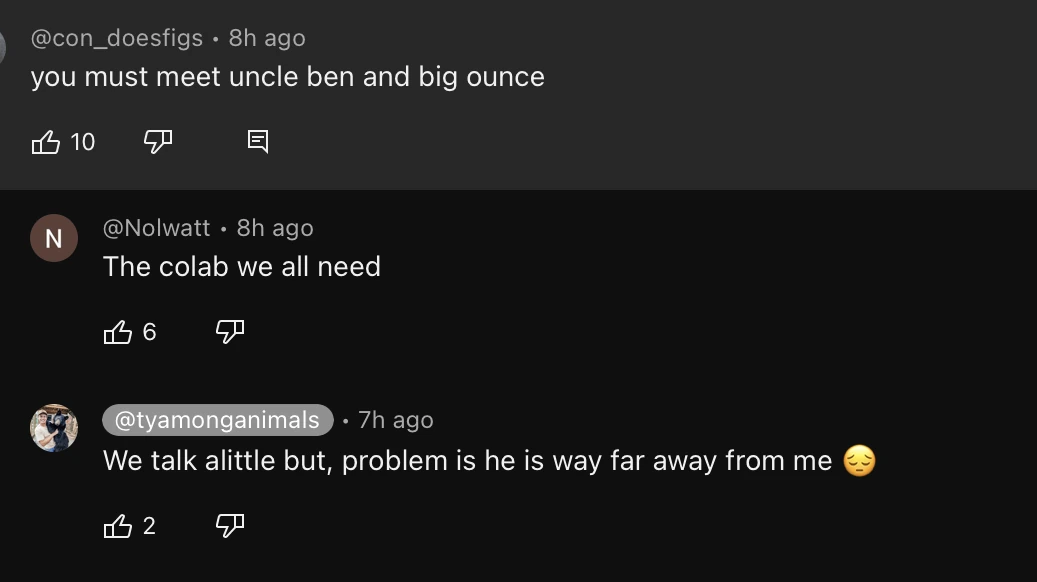1037x582 pixels.
Task: Dislike the con_doesfigs comment
Action: [x=158, y=142]
